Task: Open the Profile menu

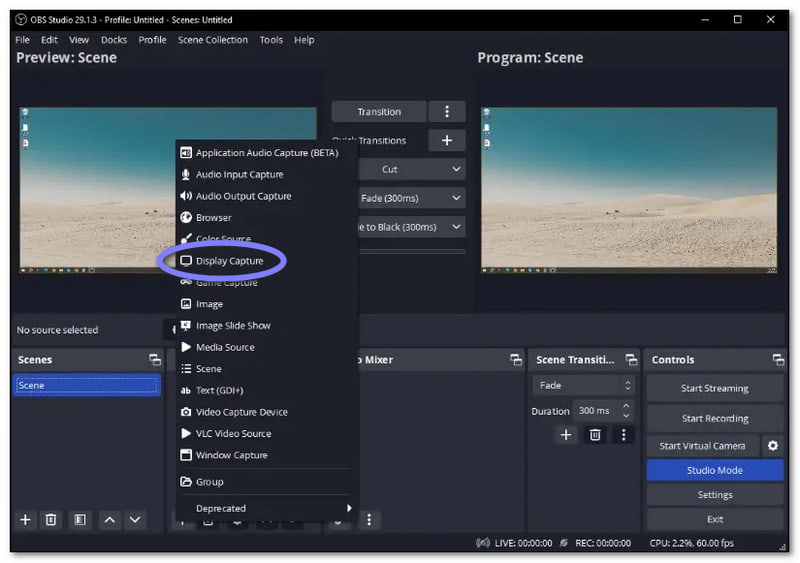Action: coord(153,40)
